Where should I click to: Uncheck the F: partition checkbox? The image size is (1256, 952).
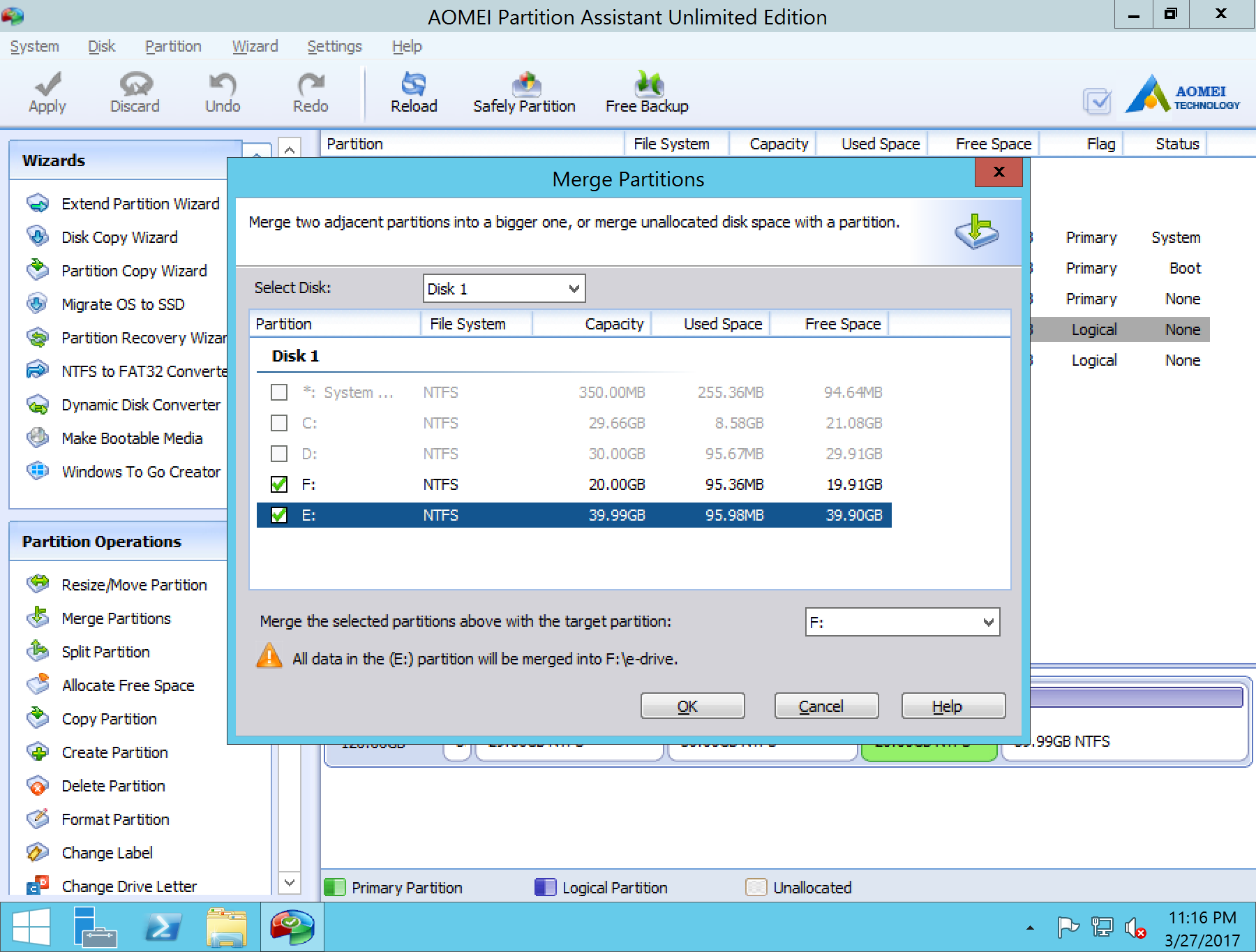point(279,484)
